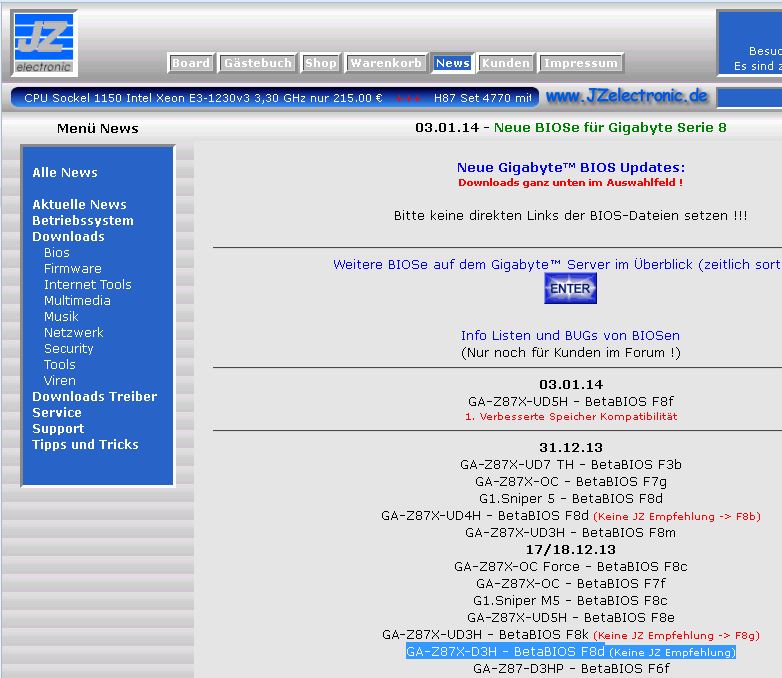
Task: Select Musik under Downloads
Action: 61,316
